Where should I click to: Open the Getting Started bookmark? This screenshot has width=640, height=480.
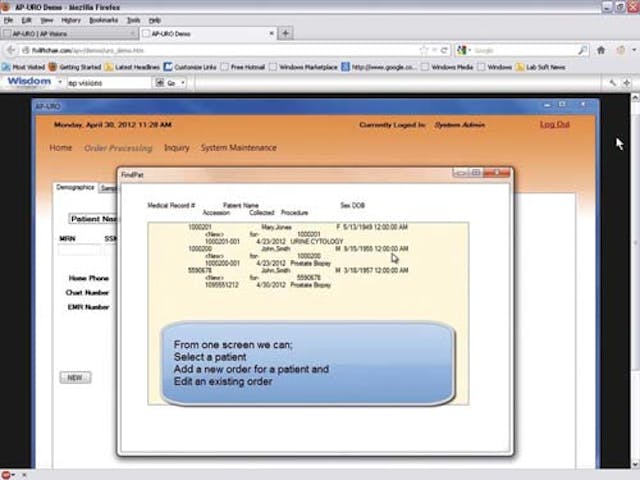(x=80, y=67)
